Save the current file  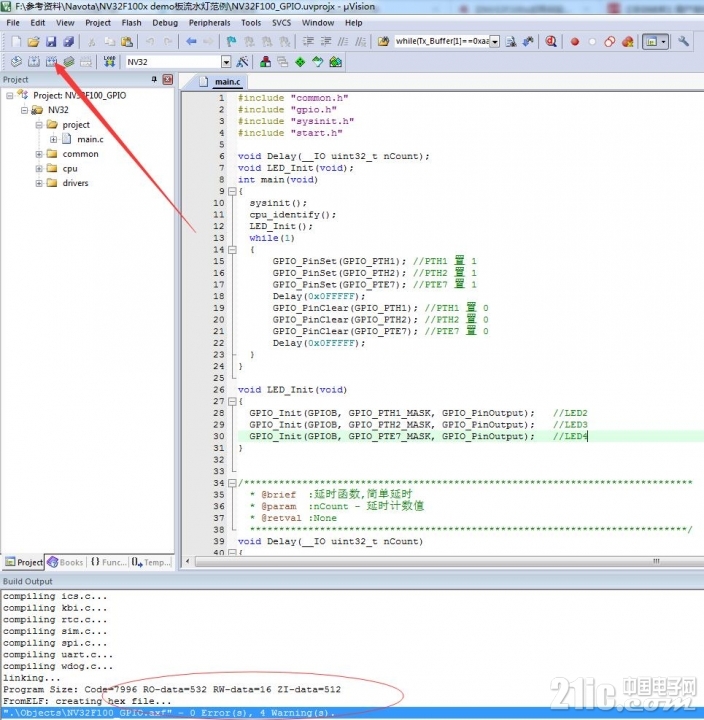51,41
